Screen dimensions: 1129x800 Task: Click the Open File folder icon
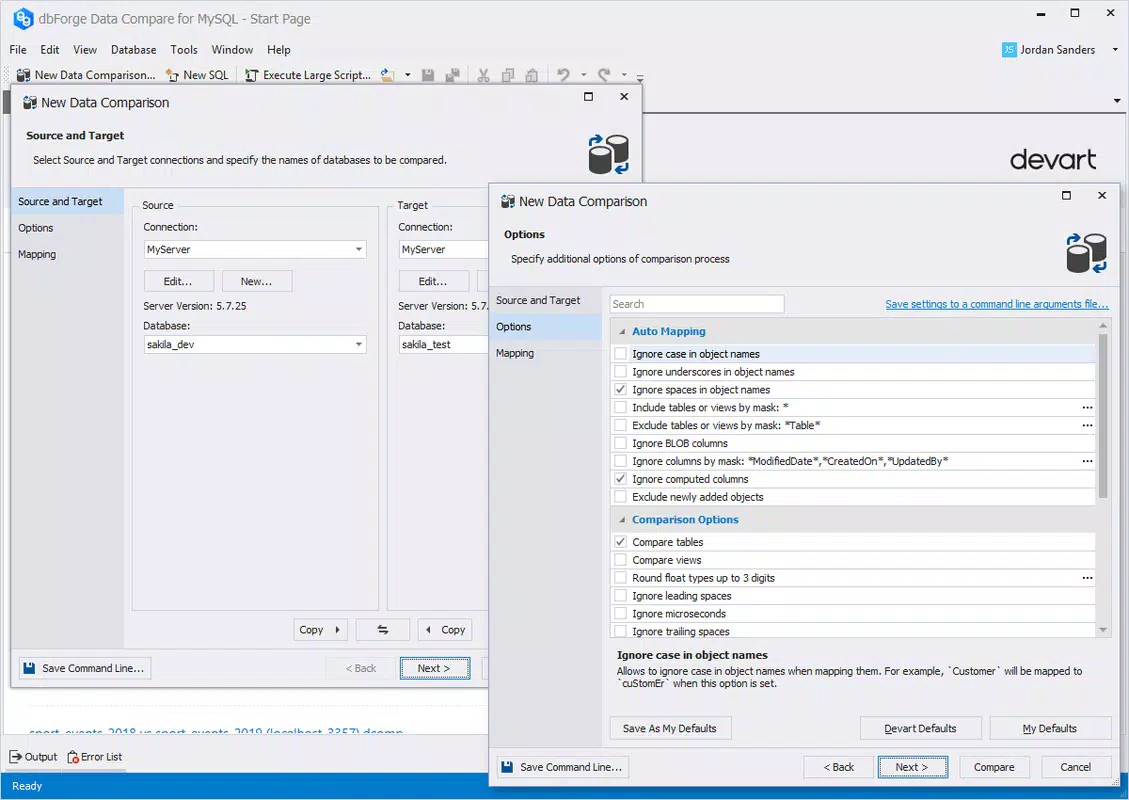(388, 75)
